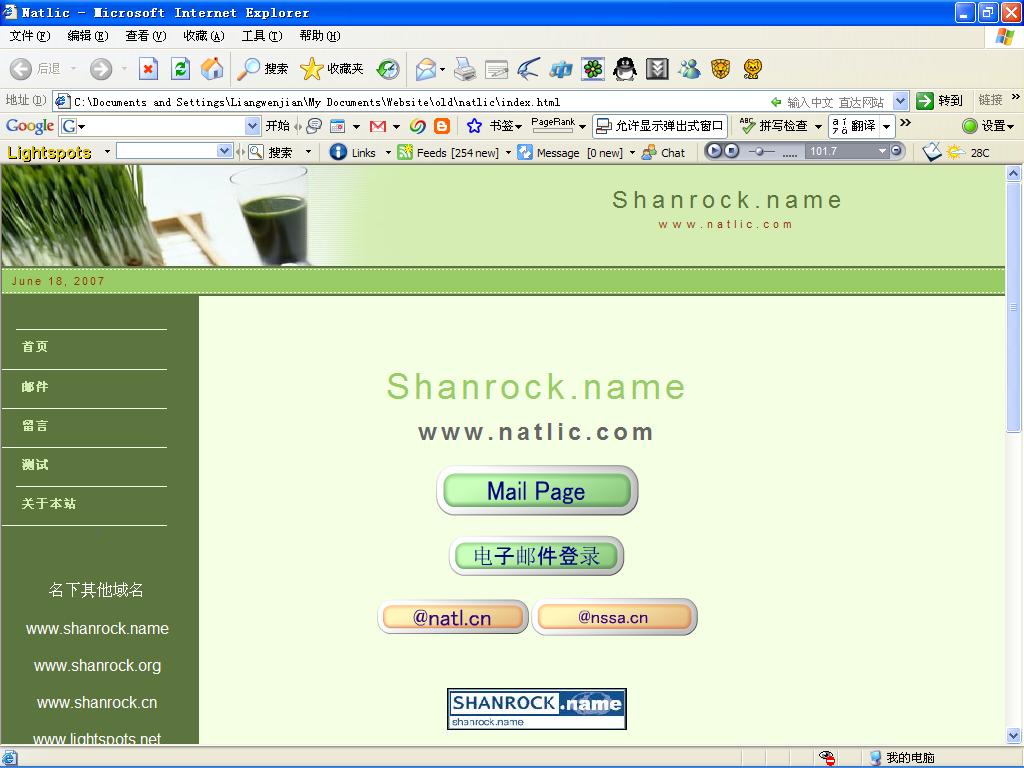Open the 留言 sidebar link
The image size is (1024, 768).
click(x=35, y=426)
